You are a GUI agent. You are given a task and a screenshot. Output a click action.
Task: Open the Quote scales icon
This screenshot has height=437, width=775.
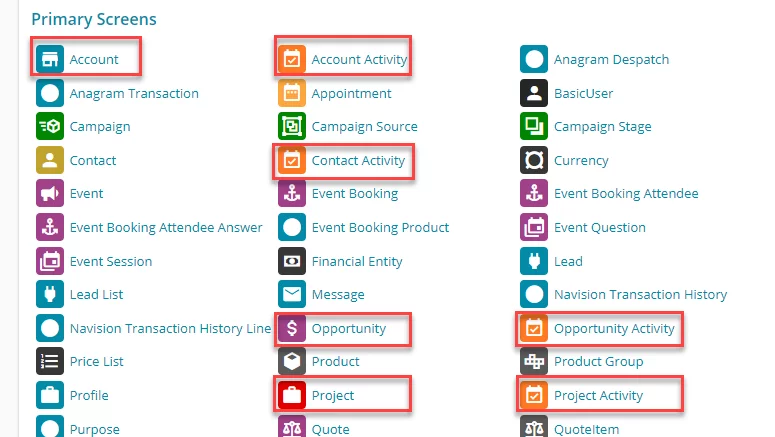pyautogui.click(x=292, y=426)
